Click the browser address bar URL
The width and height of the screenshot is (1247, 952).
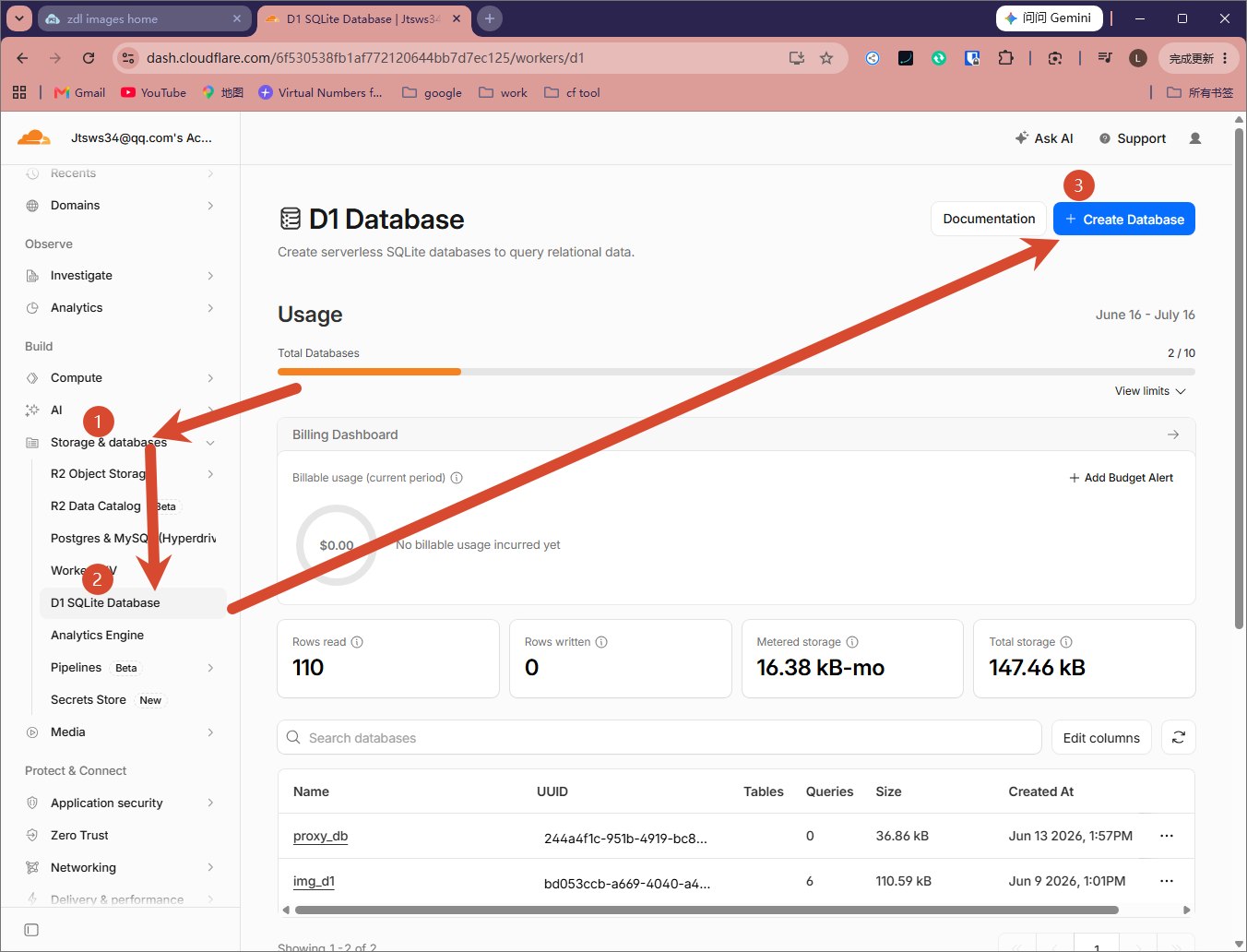[365, 58]
